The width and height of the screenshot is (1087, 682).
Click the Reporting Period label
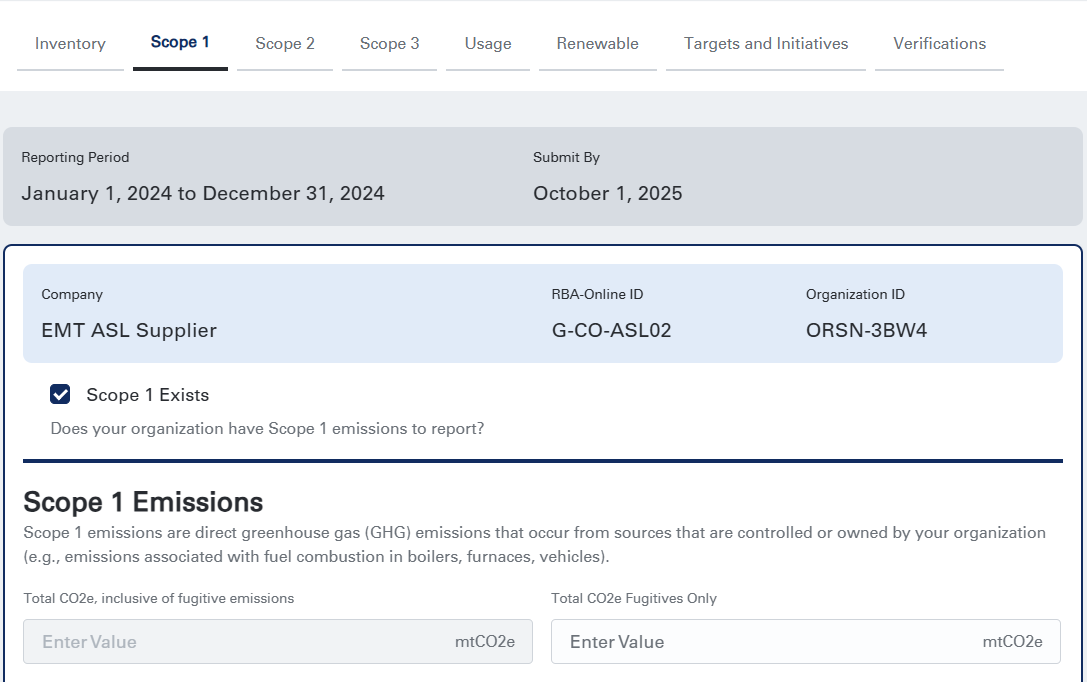point(76,157)
